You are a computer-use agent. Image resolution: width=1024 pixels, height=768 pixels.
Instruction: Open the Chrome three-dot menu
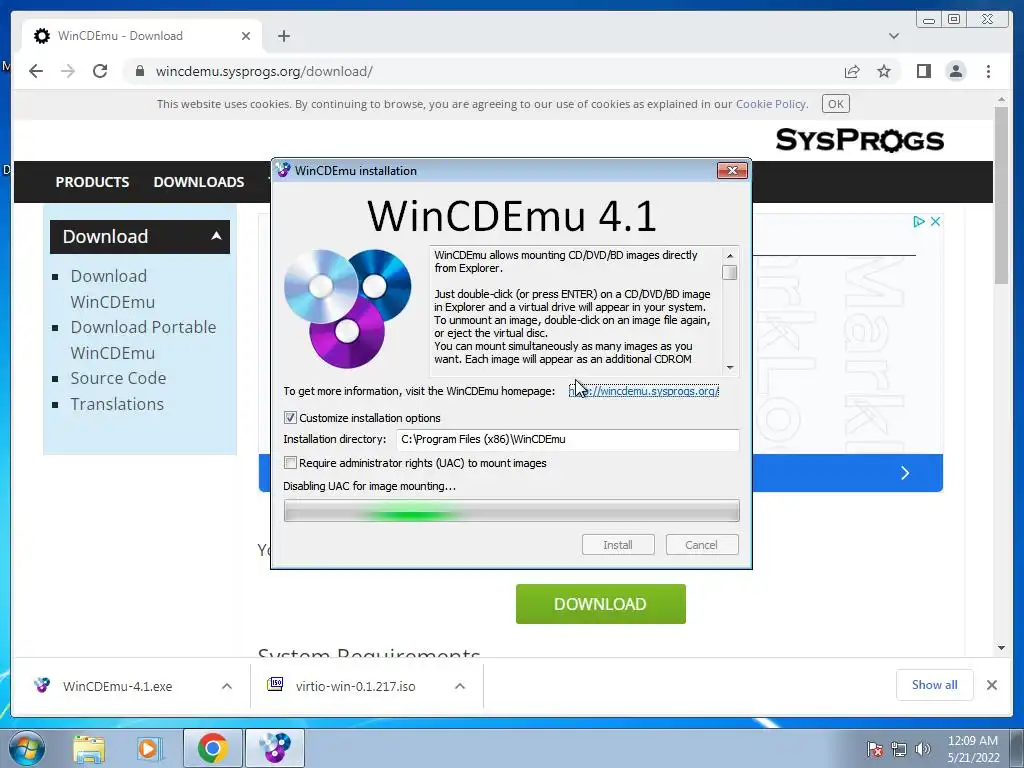pos(989,71)
